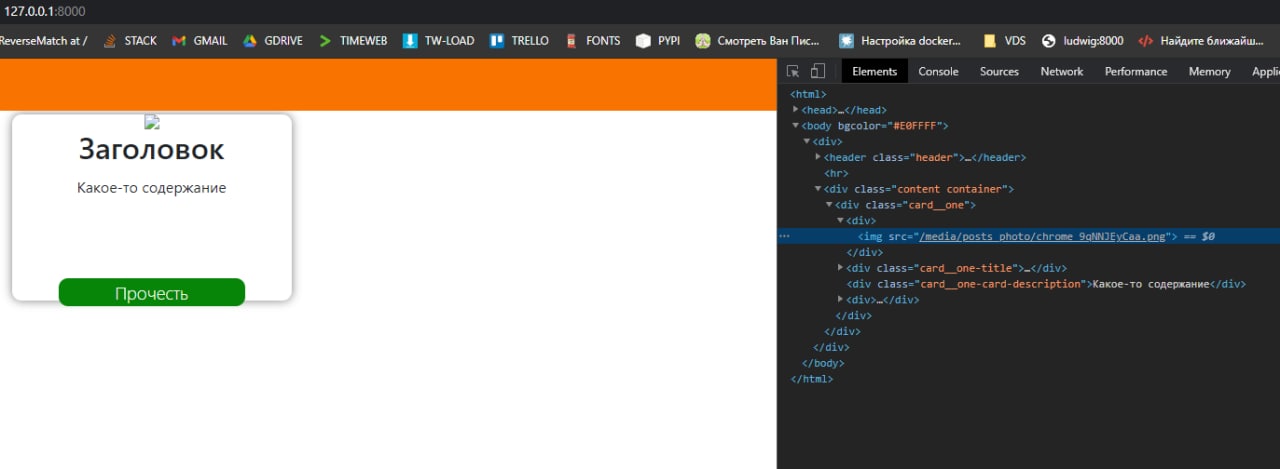
Task: Switch to the Network tab
Action: pyautogui.click(x=1061, y=71)
